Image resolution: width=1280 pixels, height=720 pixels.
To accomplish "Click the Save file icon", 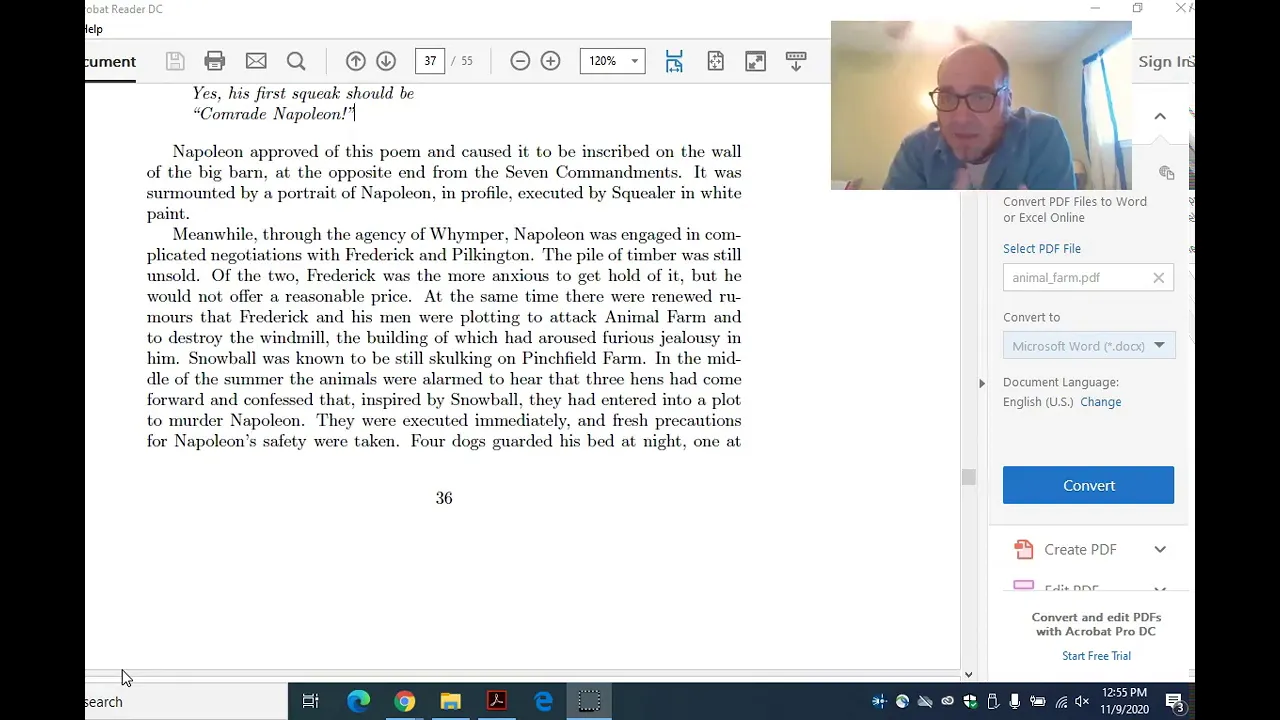I will pyautogui.click(x=175, y=61).
